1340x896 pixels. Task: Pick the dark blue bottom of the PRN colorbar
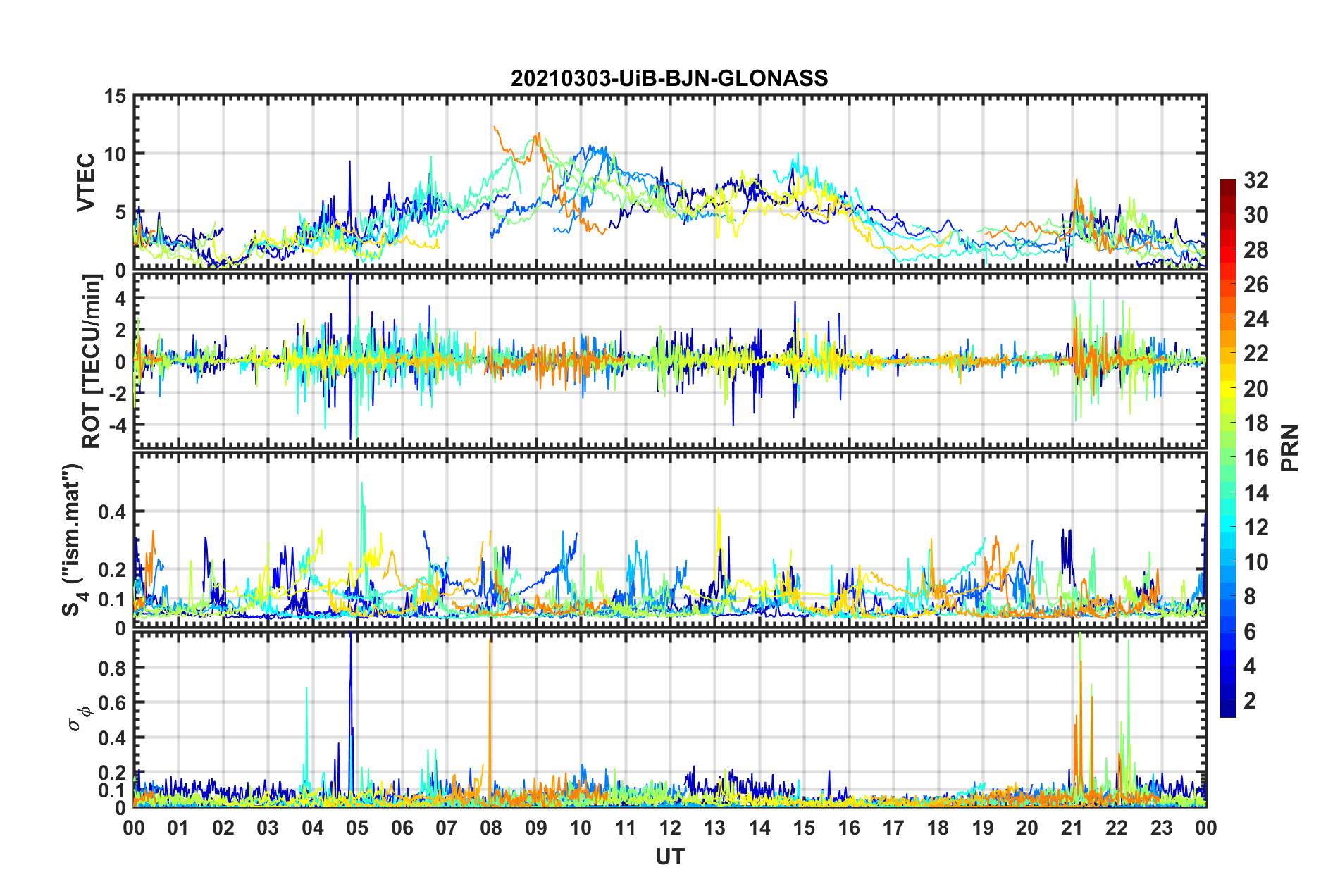pyautogui.click(x=1227, y=709)
